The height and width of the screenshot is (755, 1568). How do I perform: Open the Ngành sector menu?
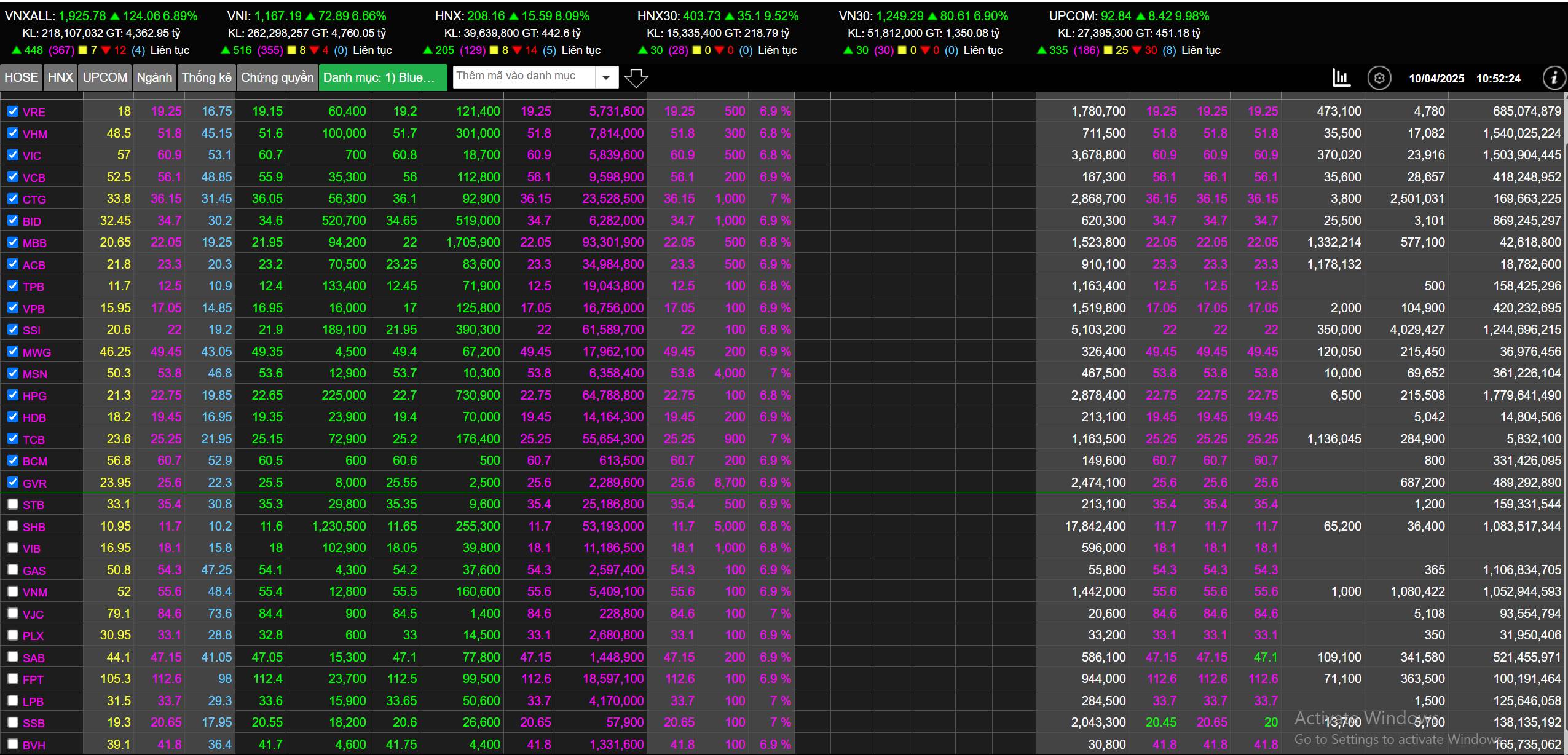tap(154, 77)
